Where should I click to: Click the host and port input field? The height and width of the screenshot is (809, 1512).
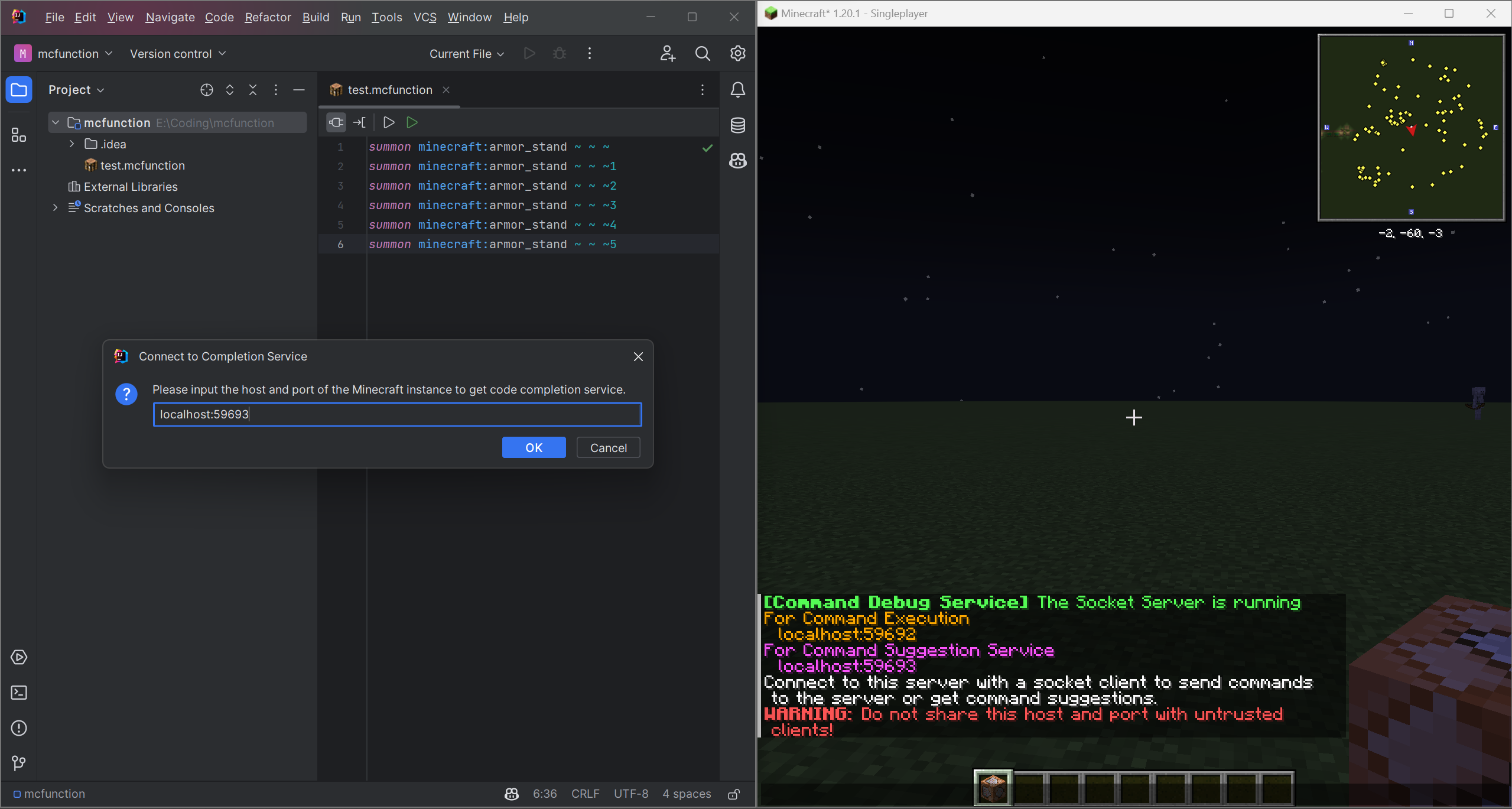pos(397,414)
